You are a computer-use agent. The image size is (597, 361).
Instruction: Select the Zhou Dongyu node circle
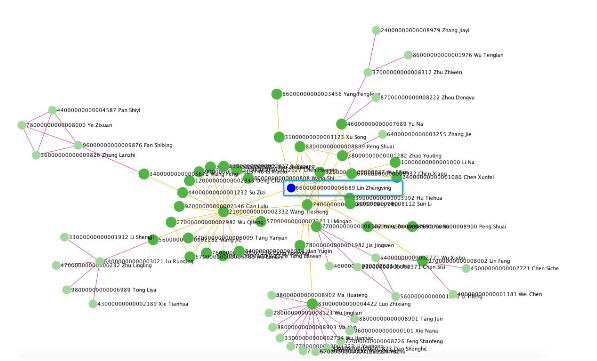pyautogui.click(x=376, y=98)
